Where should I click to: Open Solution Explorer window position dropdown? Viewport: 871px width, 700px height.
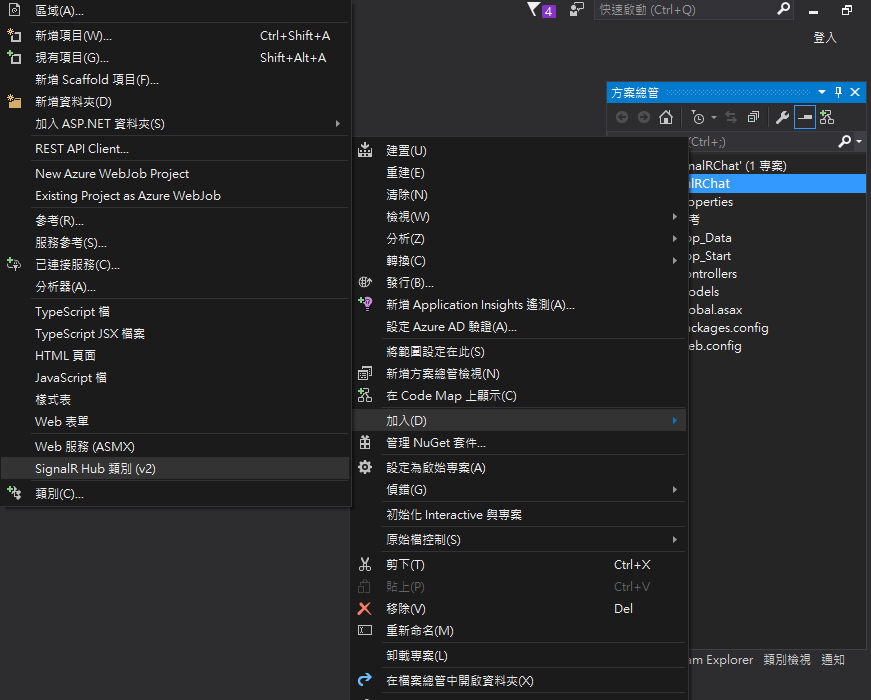[822, 92]
